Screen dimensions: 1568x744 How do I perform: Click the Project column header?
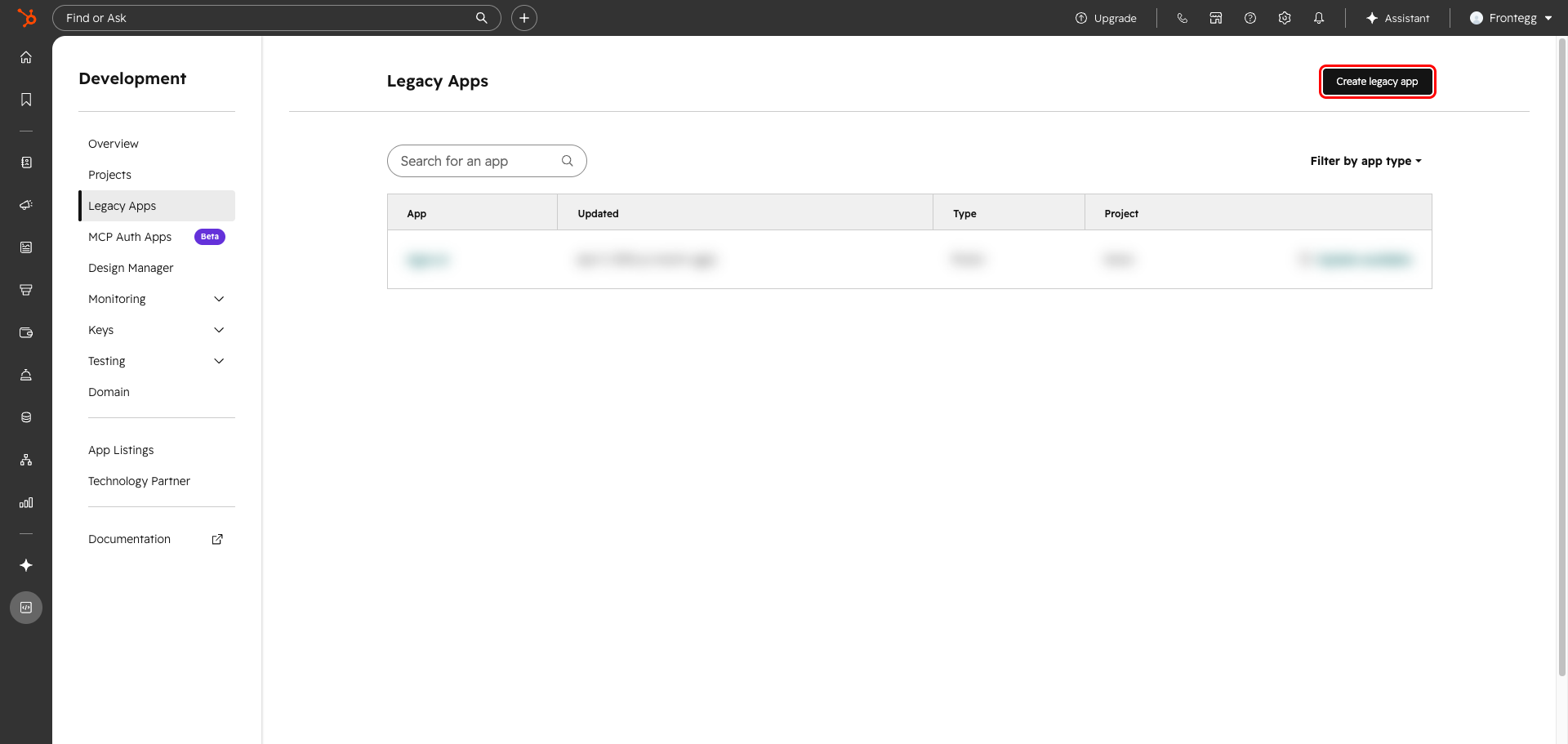click(x=1258, y=213)
